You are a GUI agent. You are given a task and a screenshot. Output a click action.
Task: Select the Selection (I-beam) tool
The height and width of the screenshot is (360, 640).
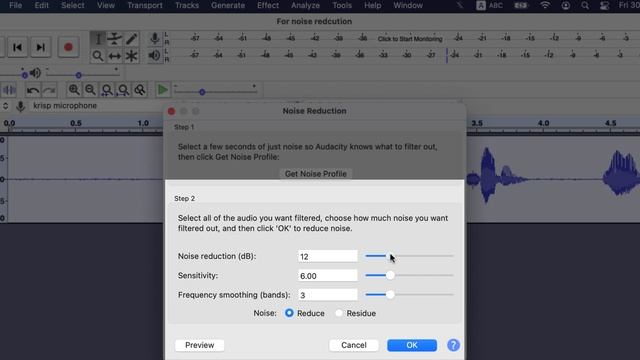coord(98,39)
